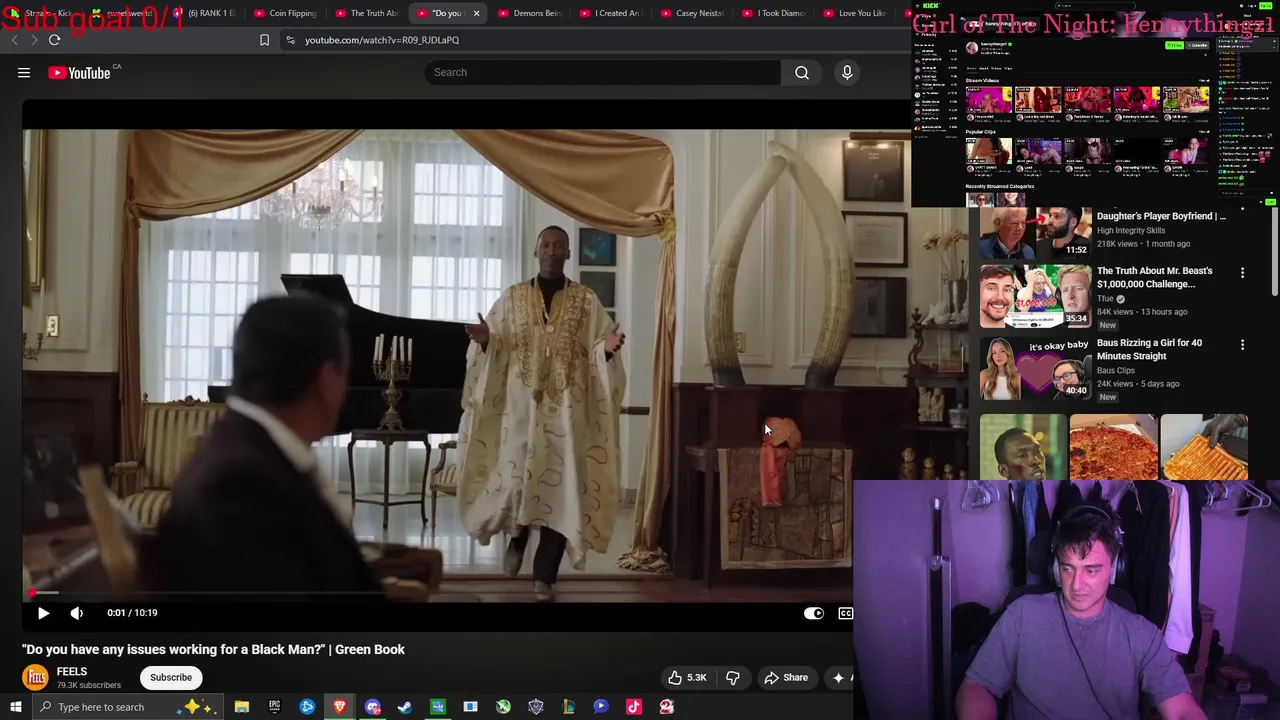Open Daughter's Player Boyfriend video title
This screenshot has width=1280, height=720.
(x=1161, y=216)
